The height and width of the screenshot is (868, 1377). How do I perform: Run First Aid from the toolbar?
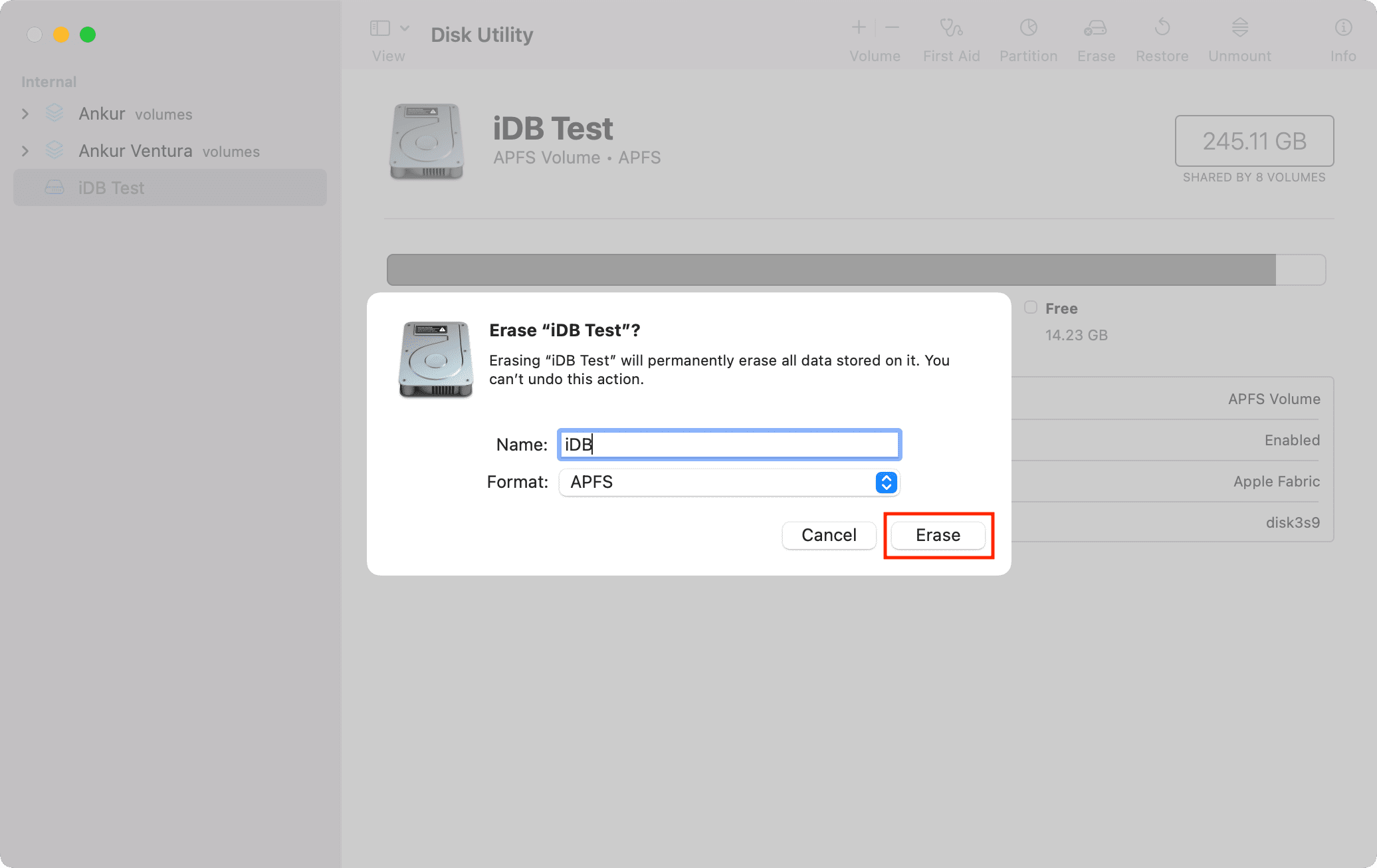[x=951, y=27]
